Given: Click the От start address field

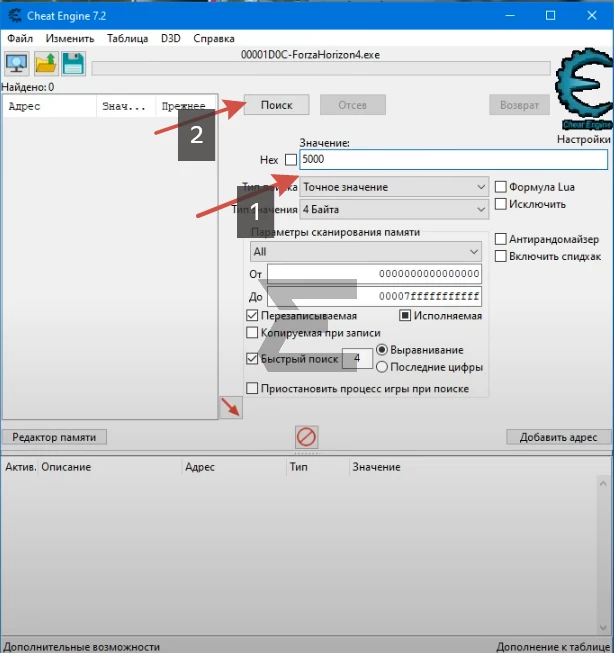Looking at the screenshot, I should click(x=374, y=274).
